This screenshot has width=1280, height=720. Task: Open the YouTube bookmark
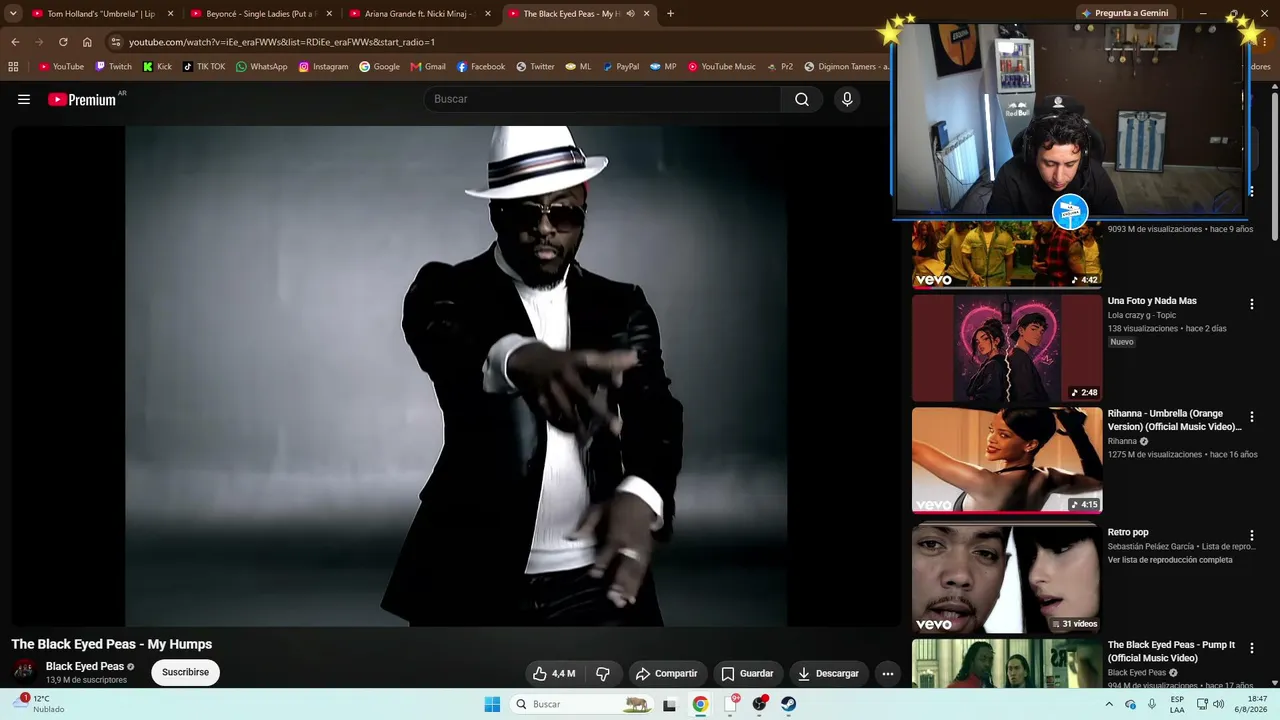click(x=61, y=67)
